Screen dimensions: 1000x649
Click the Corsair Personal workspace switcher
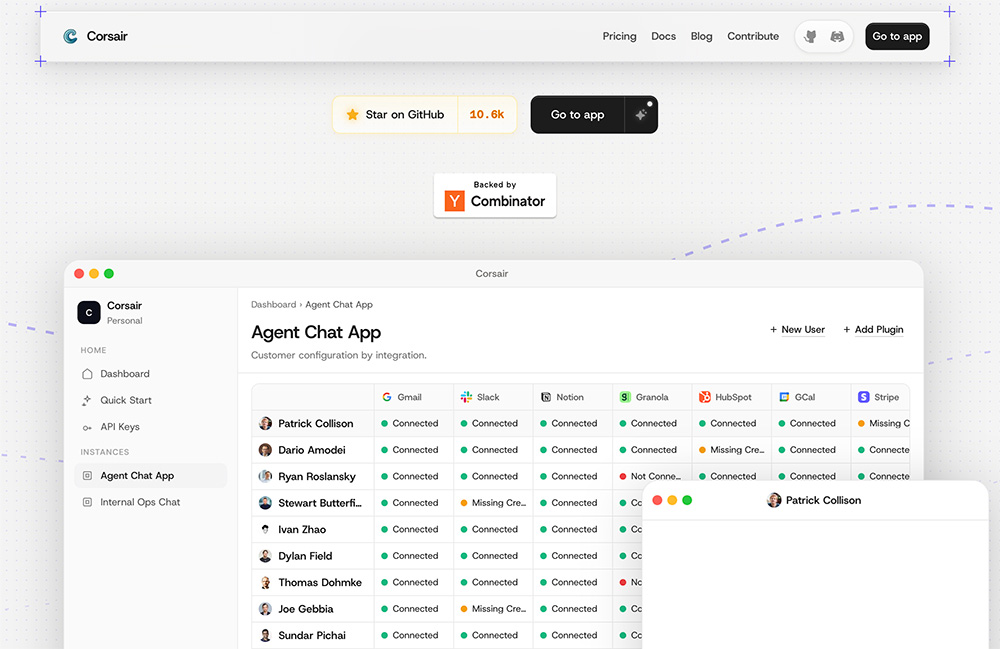(x=151, y=312)
